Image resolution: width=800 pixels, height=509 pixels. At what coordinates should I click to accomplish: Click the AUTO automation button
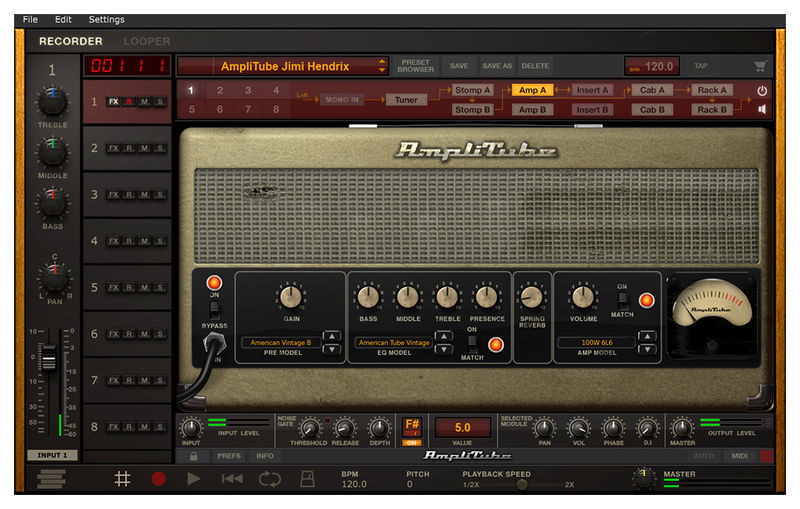click(704, 456)
